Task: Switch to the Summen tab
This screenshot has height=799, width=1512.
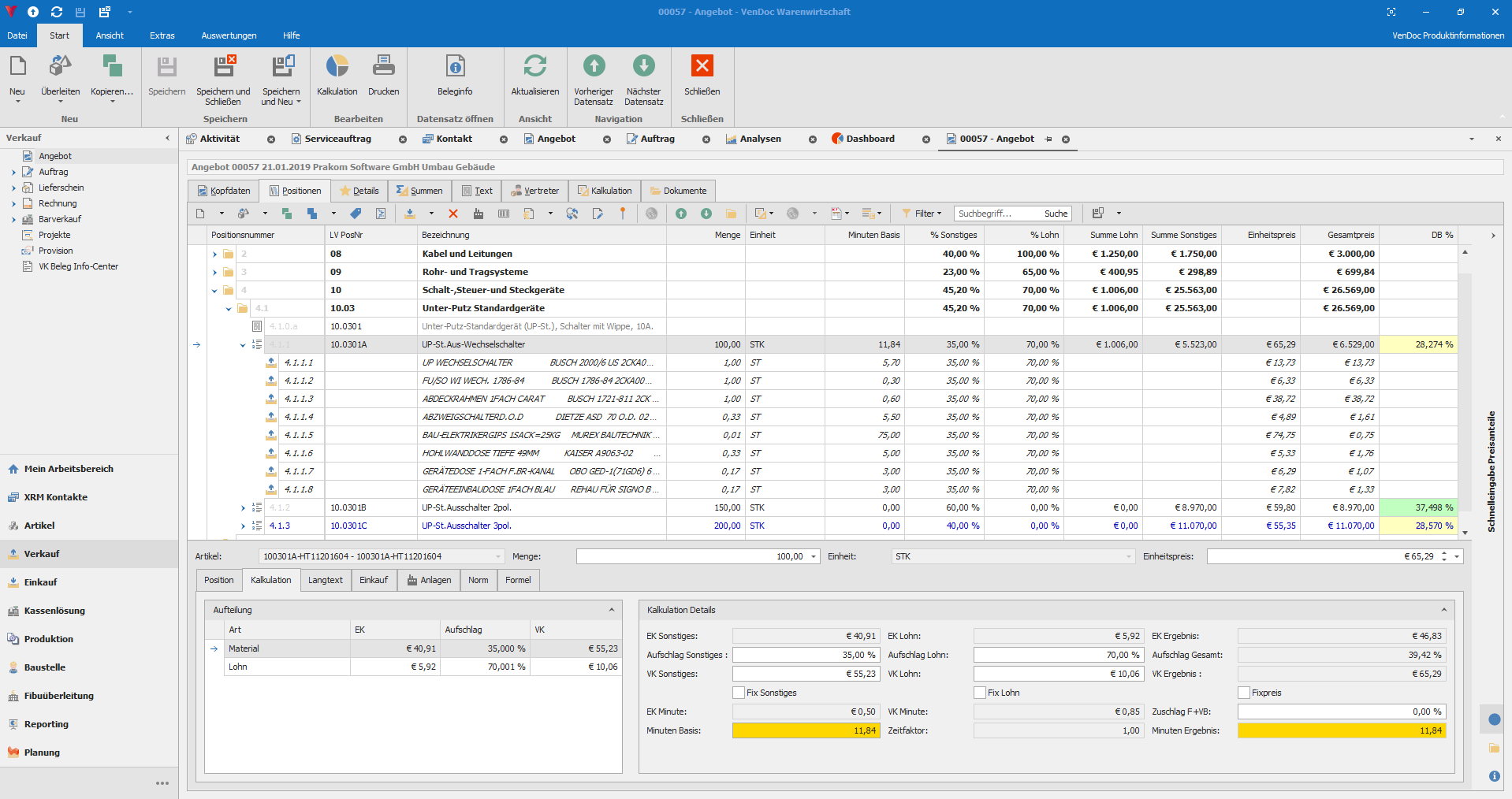Action: pos(420,191)
